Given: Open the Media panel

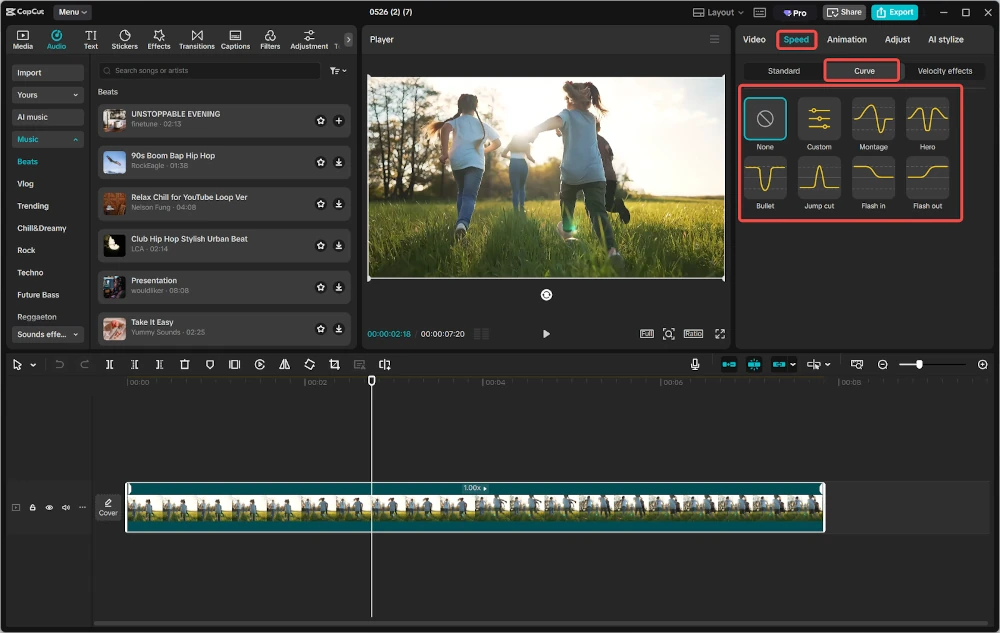Looking at the screenshot, I should 22,40.
